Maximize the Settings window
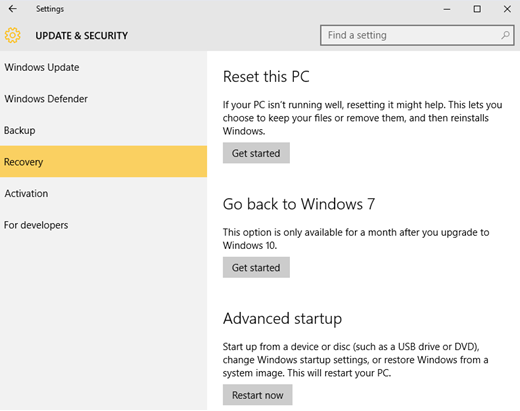520x411 pixels. 477,9
